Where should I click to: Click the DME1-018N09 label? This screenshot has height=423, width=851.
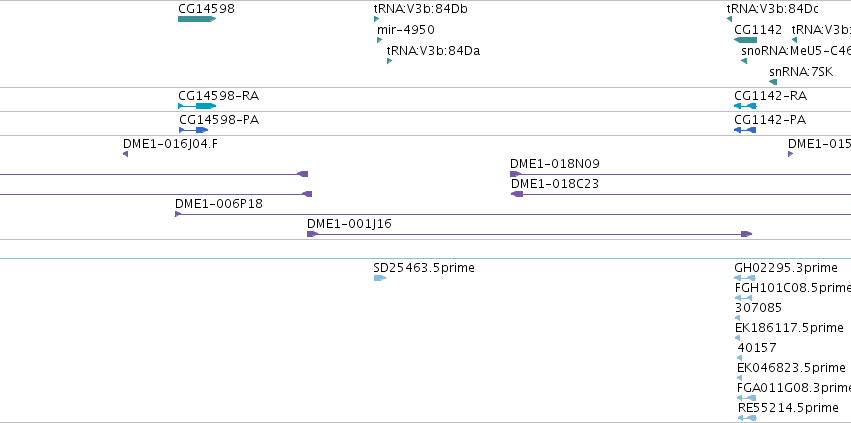tap(555, 164)
